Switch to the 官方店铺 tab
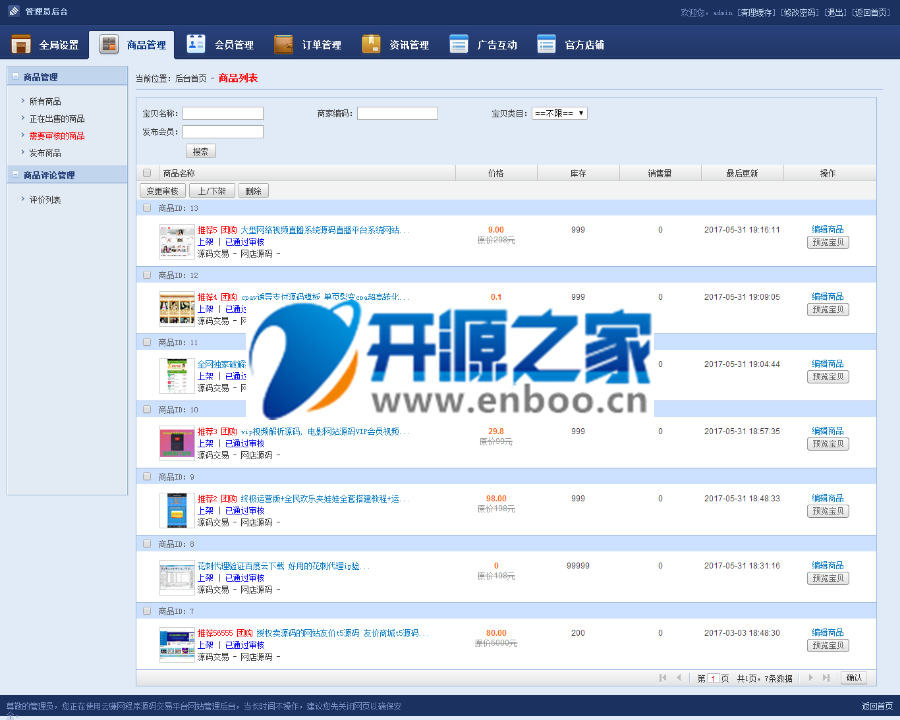Viewport: 900px width, 720px height. (571, 44)
